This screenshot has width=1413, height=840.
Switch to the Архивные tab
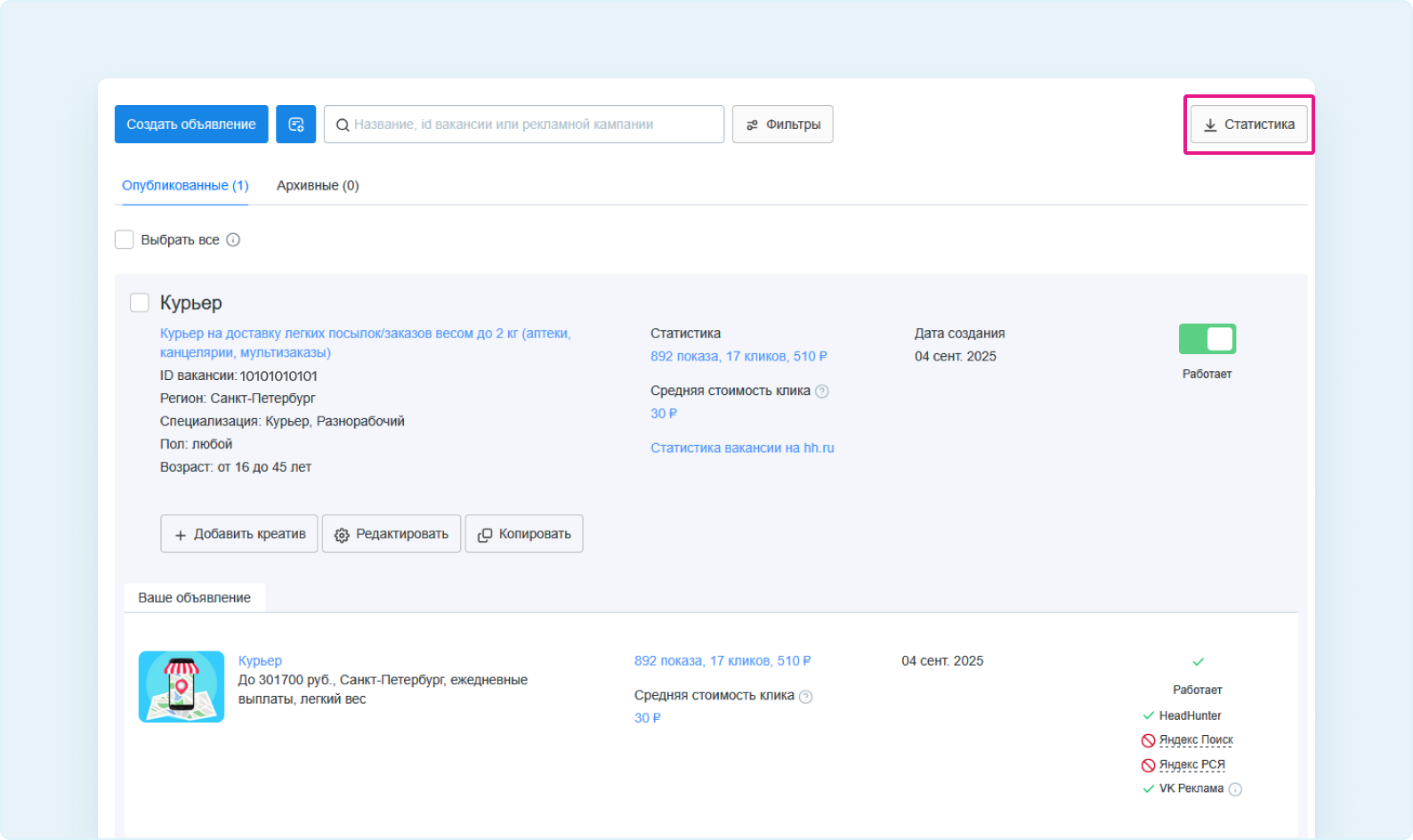tap(318, 186)
